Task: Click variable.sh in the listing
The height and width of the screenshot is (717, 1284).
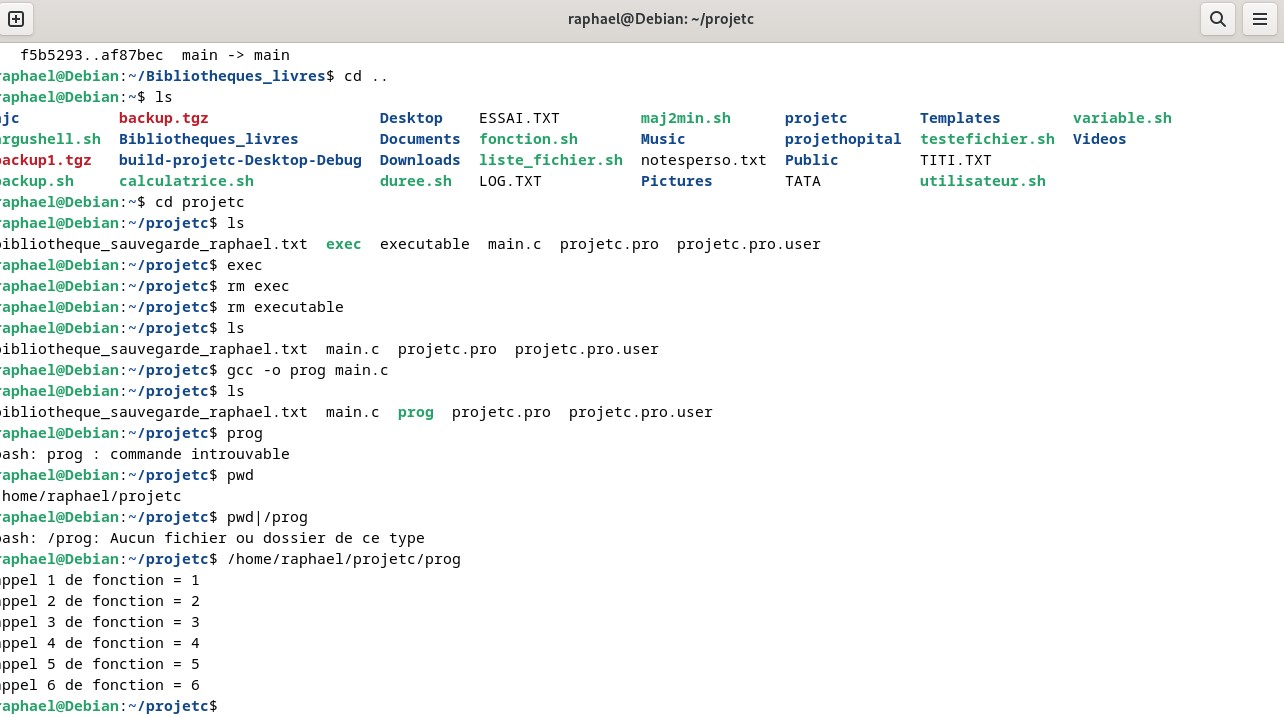Action: coord(1121,118)
